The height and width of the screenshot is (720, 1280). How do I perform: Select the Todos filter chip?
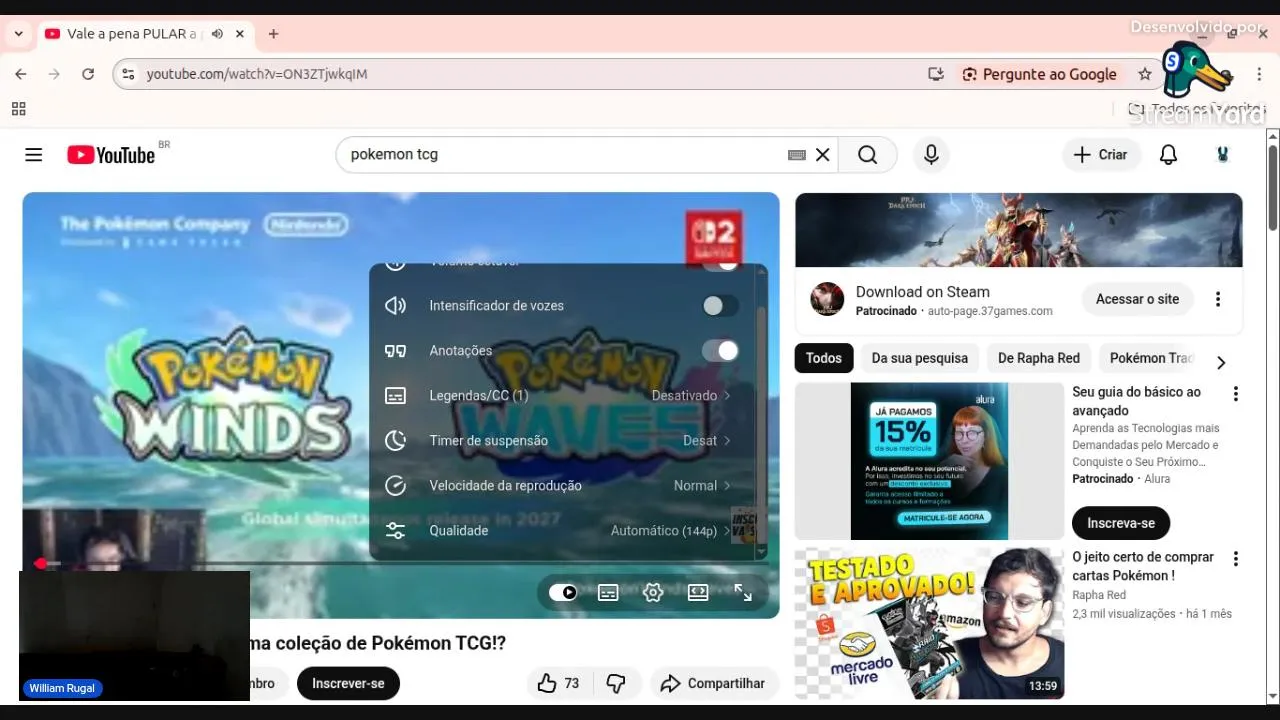coord(824,358)
